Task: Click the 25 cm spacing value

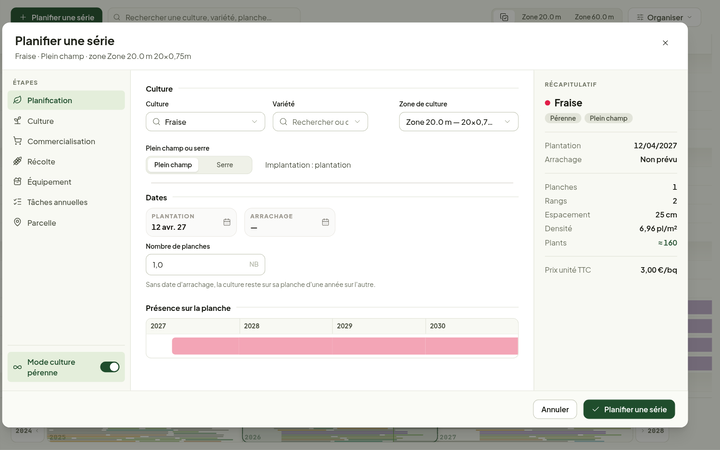Action: point(666,214)
